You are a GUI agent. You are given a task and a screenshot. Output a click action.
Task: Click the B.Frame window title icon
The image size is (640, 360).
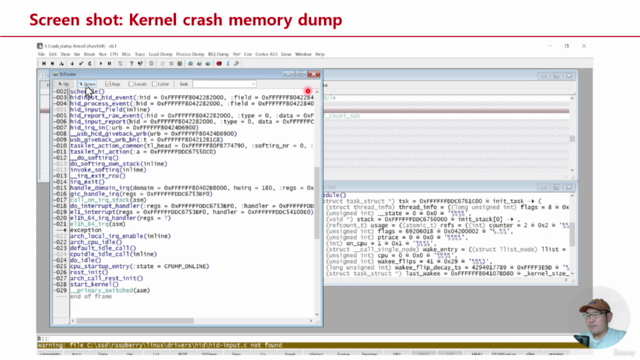56,74
